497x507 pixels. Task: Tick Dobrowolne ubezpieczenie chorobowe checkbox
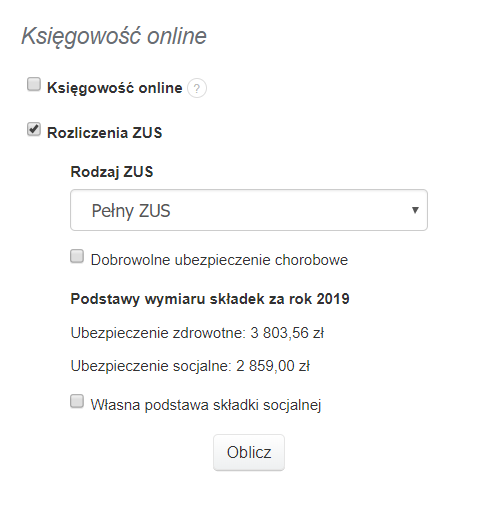click(77, 256)
